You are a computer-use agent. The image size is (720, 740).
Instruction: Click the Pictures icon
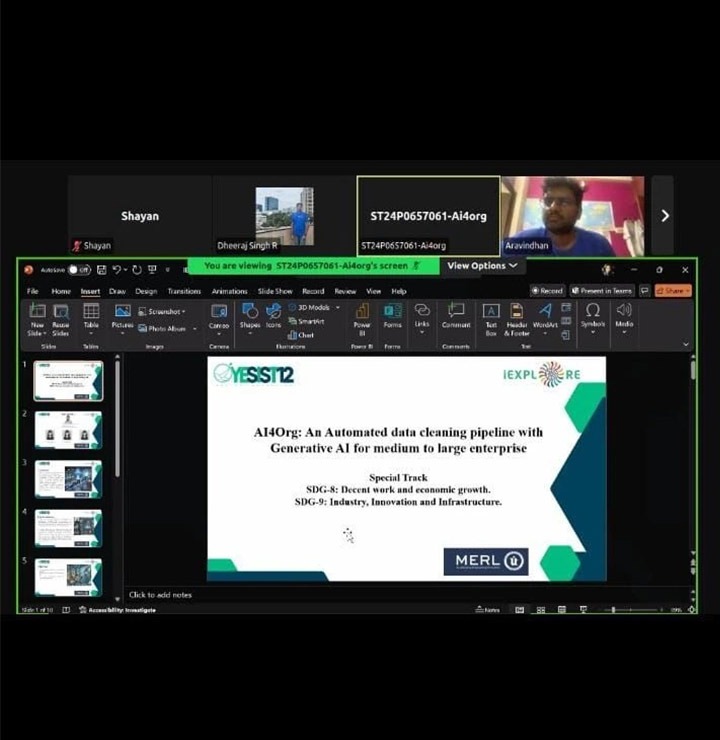(x=122, y=316)
